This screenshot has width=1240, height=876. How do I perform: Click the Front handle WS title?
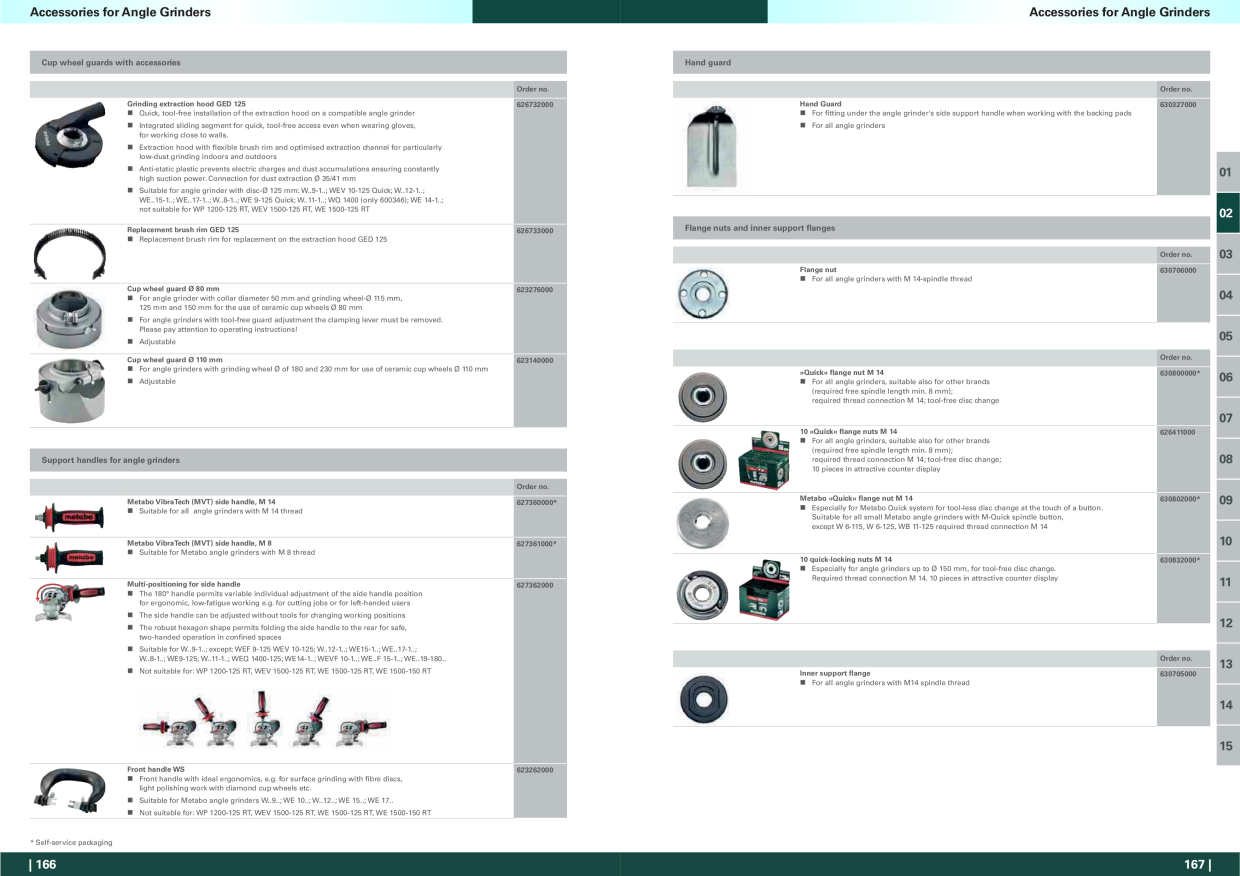click(156, 769)
